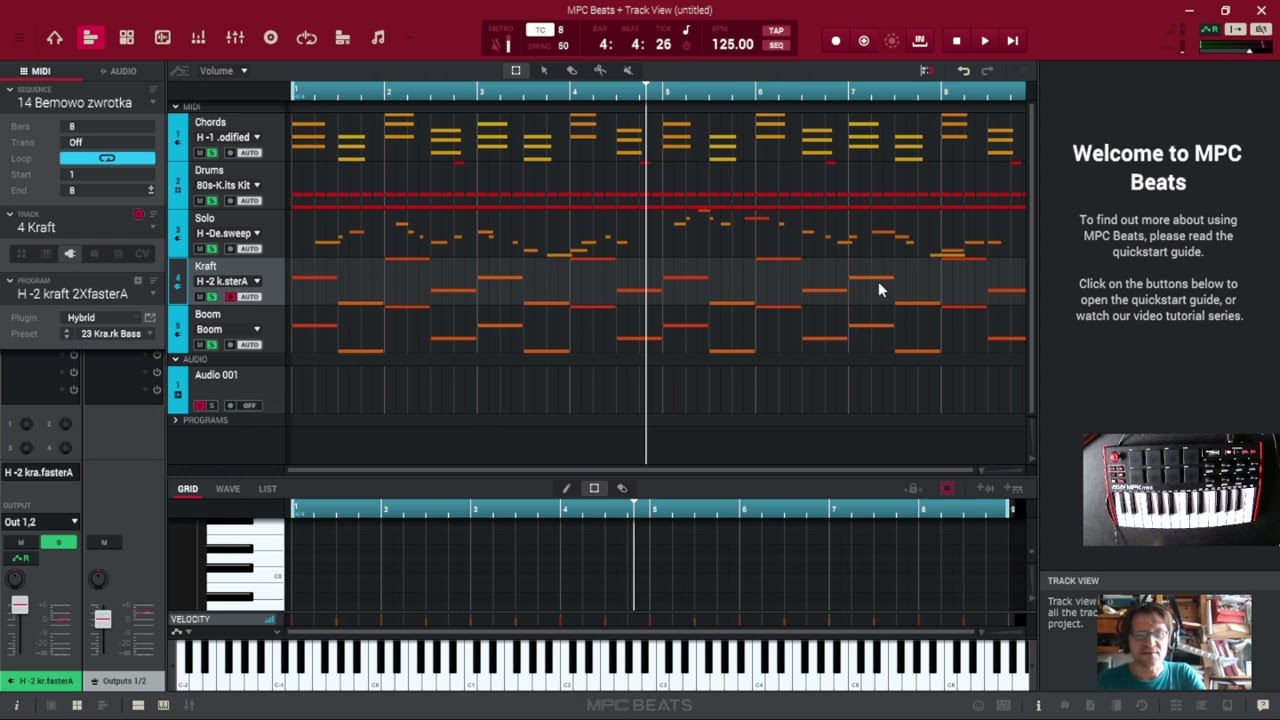The image size is (1280, 720).
Task: Switch to the LIST editor tab
Action: coord(267,489)
